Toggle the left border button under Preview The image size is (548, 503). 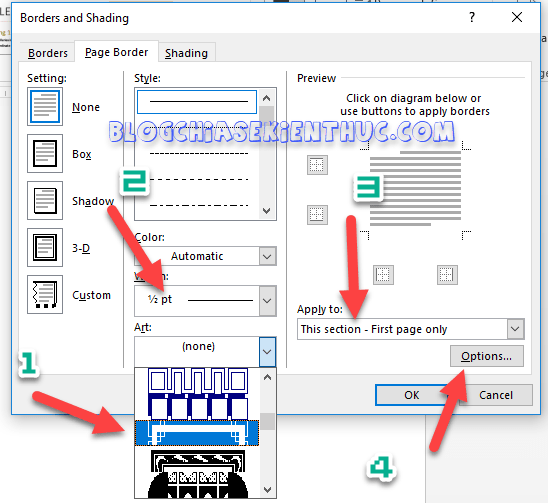coord(383,275)
